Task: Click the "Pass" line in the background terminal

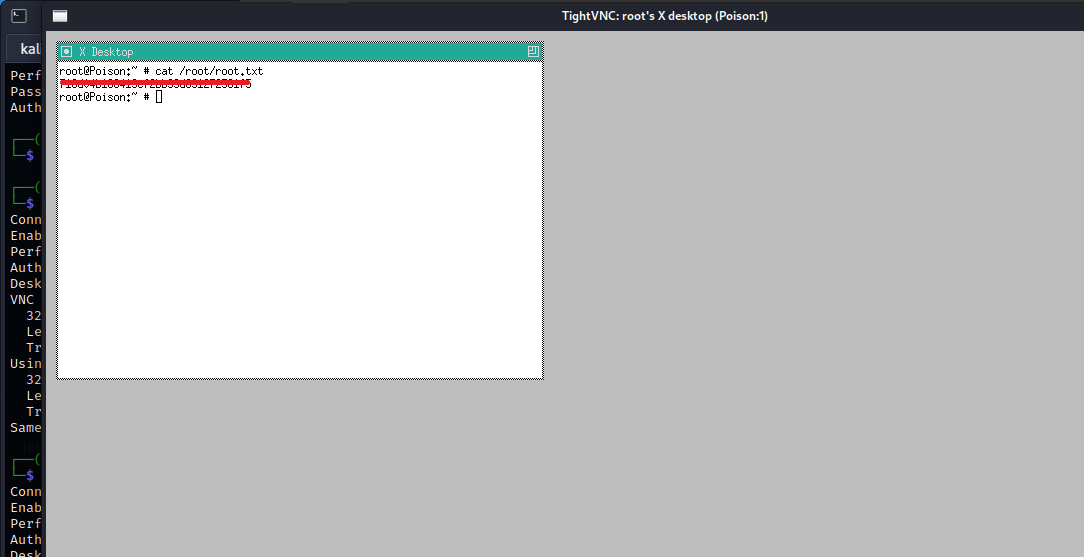Action: point(26,91)
